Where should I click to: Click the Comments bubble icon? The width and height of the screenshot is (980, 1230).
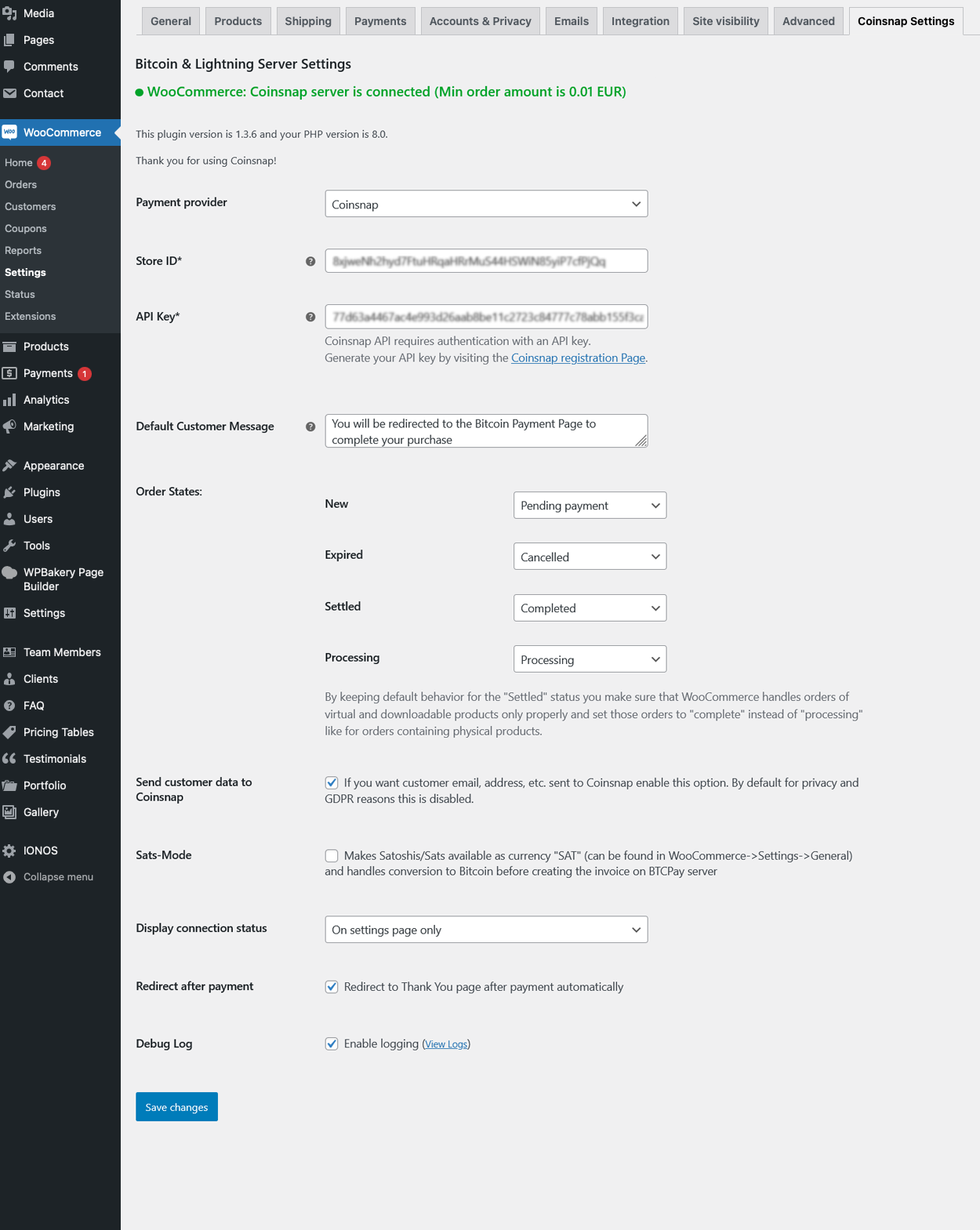[9, 67]
